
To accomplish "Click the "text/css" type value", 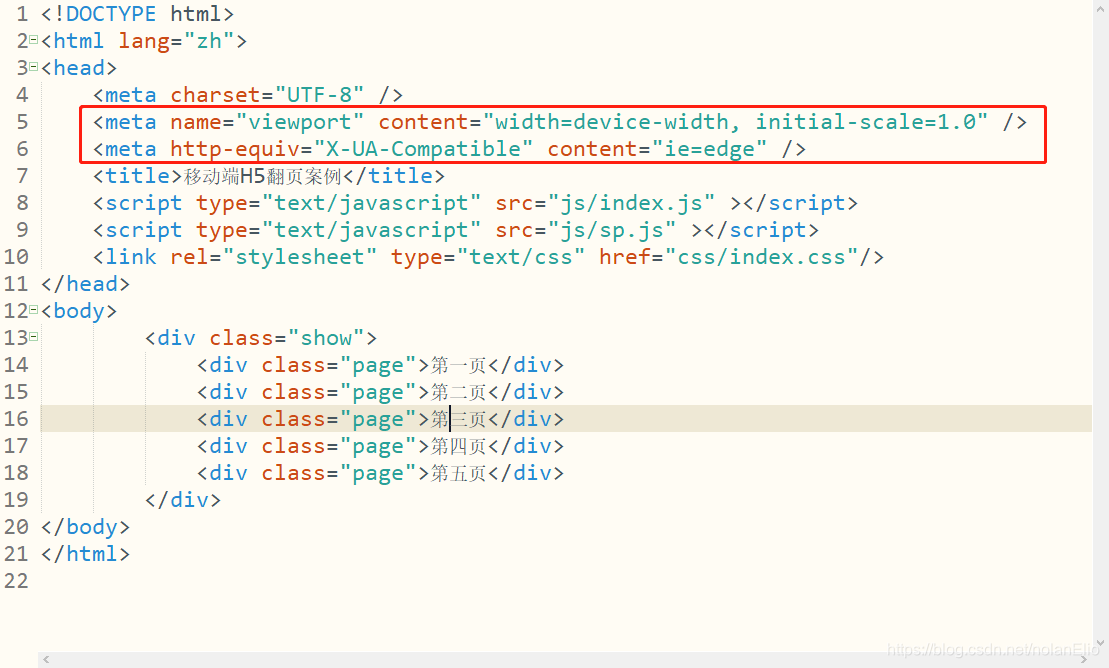I will pos(521,257).
